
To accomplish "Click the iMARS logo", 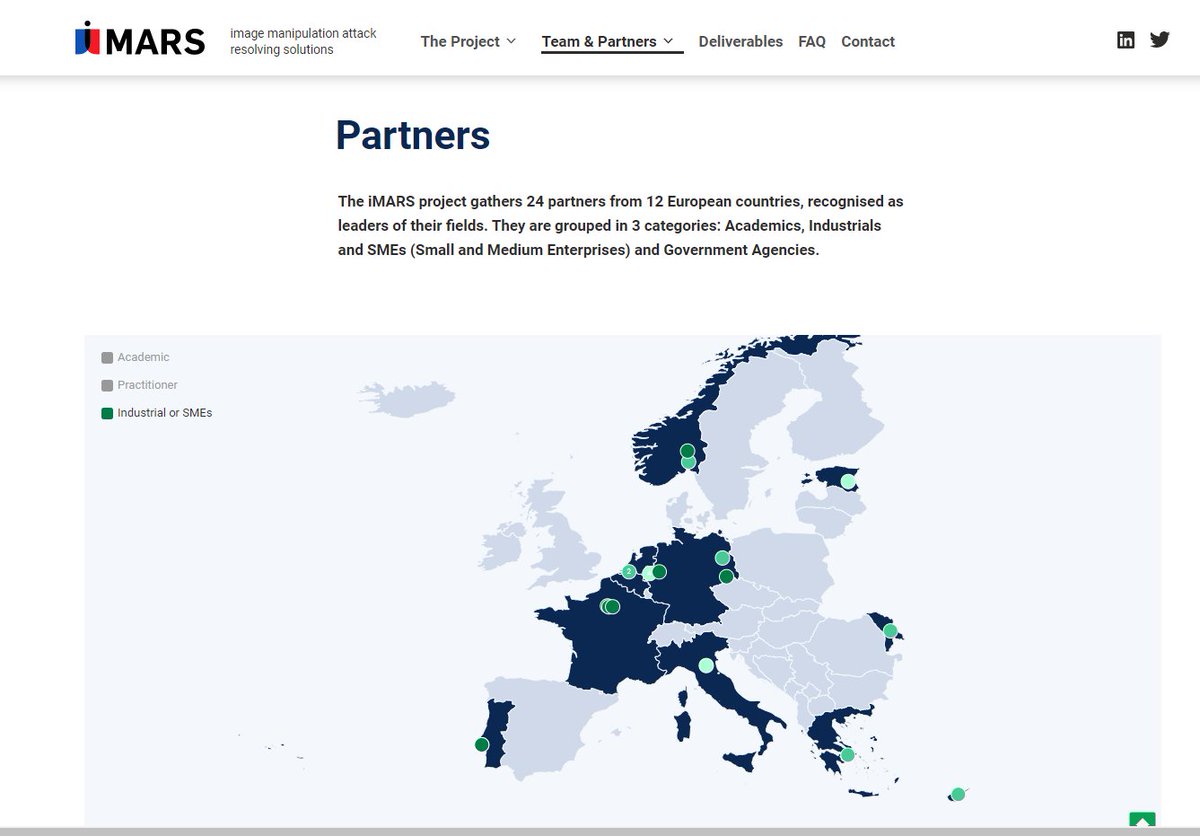I will click(x=139, y=38).
